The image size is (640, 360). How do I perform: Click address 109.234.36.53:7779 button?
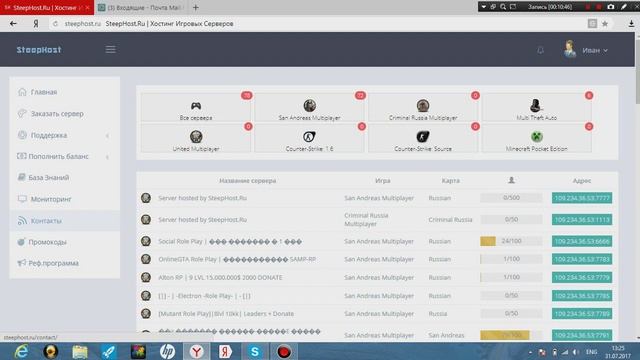click(x=582, y=278)
